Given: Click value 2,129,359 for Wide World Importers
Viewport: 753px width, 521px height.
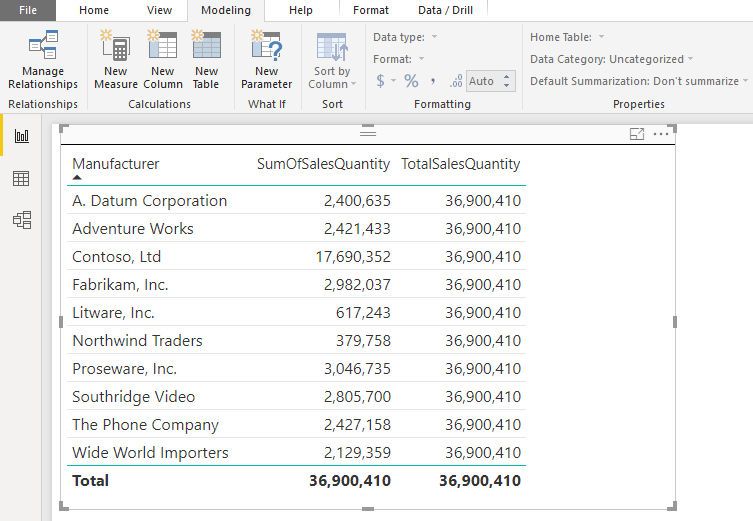Looking at the screenshot, I should point(357,452).
